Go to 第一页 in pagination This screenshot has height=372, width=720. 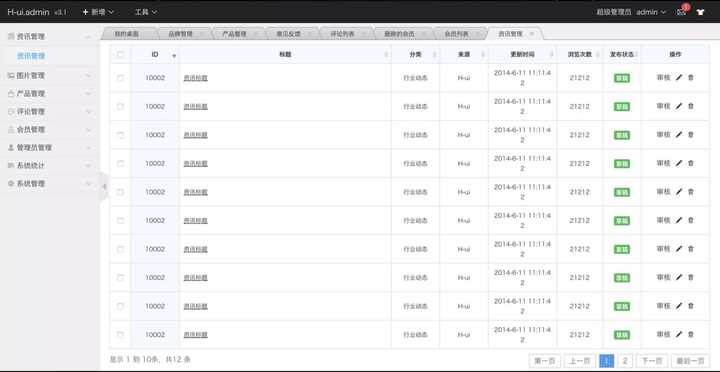[545, 361]
